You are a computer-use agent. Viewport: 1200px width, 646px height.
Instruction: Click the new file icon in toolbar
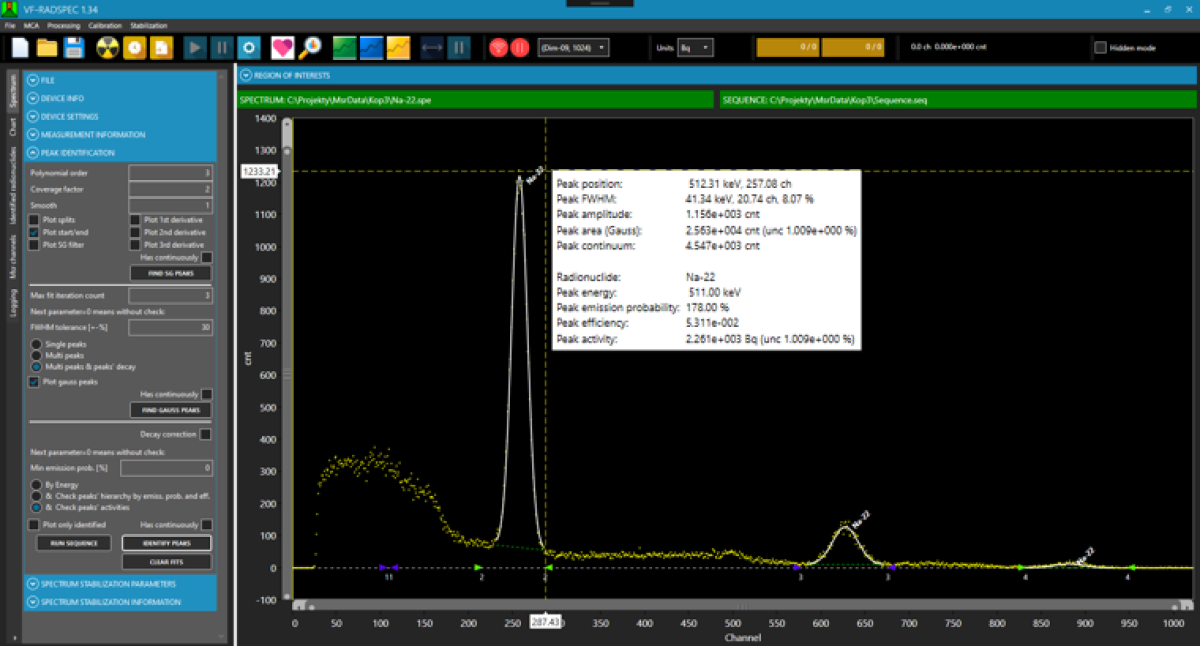point(20,47)
